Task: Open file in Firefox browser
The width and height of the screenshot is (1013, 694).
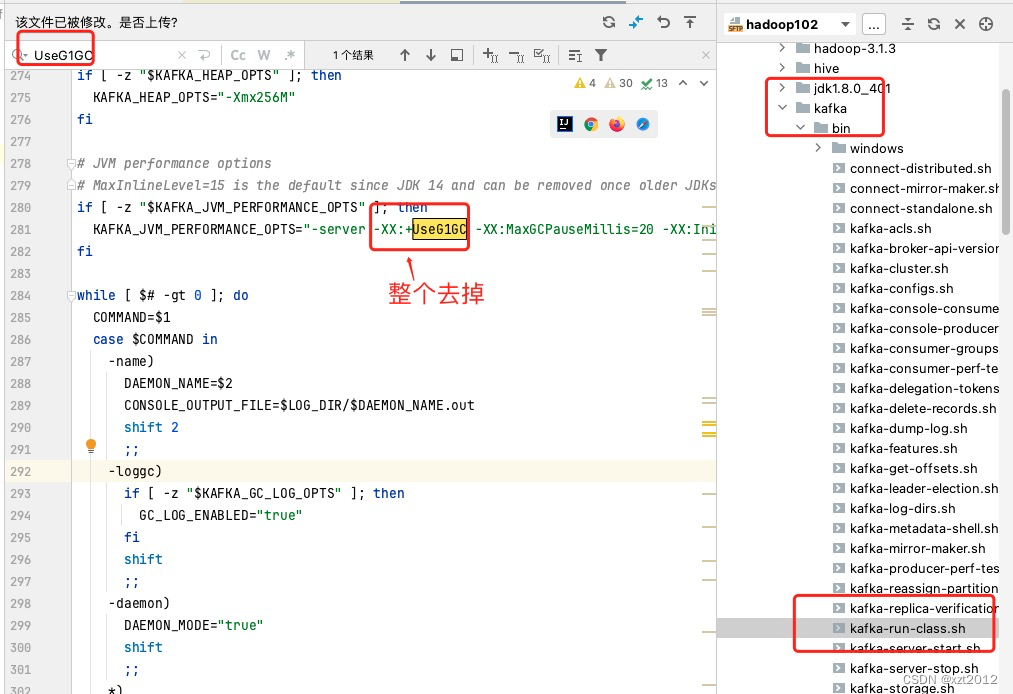Action: [616, 124]
